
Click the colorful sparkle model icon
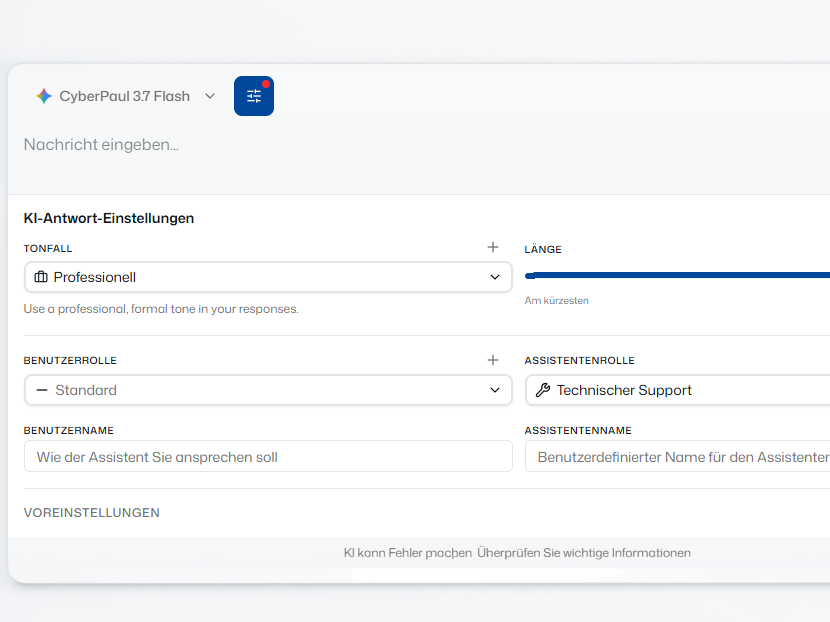(44, 96)
